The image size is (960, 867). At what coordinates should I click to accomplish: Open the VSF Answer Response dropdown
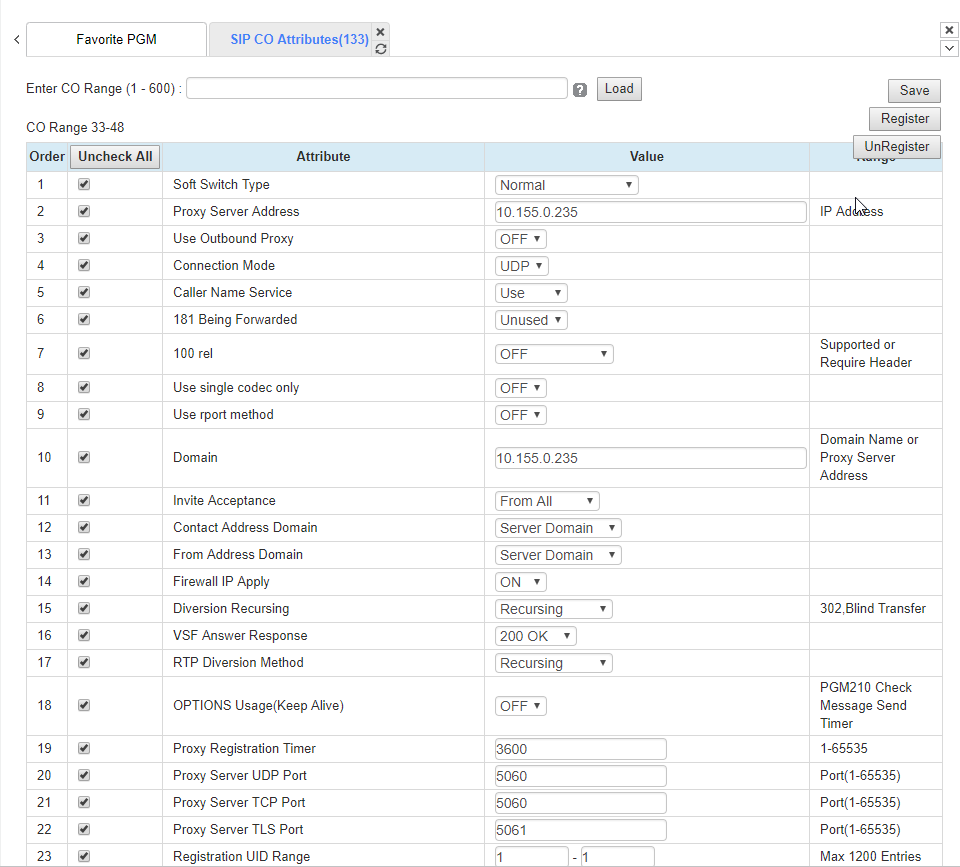(x=536, y=636)
